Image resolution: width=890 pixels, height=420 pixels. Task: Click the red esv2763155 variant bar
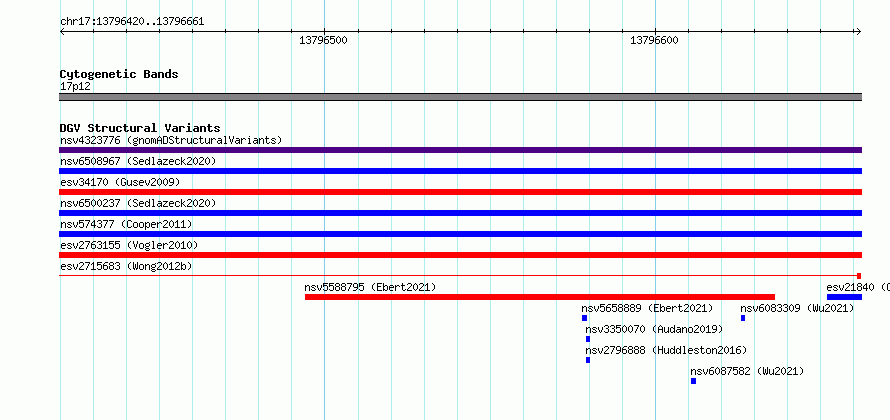(460, 255)
